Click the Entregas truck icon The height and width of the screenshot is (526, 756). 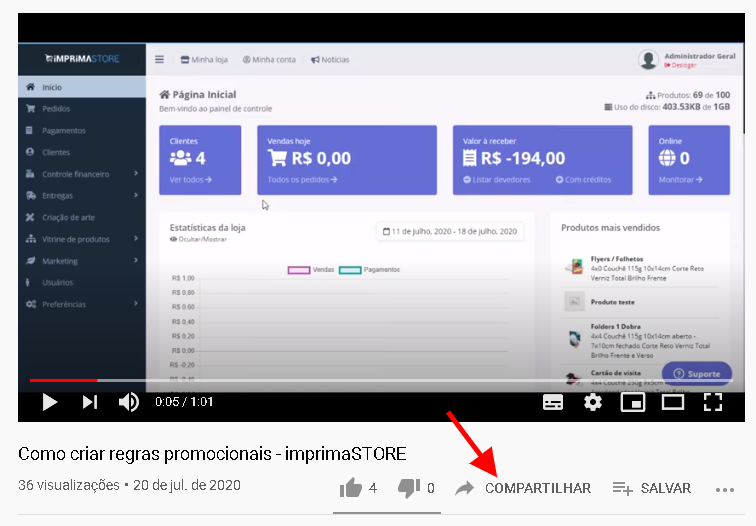(31, 195)
